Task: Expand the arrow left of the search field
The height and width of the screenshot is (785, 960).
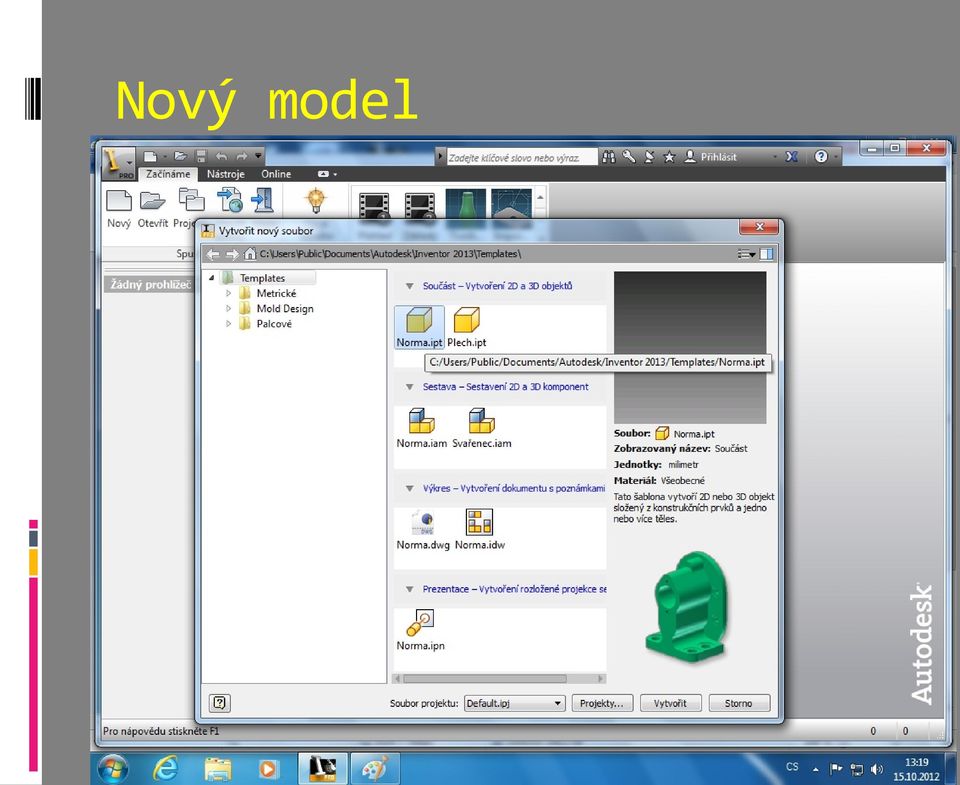Action: click(x=440, y=157)
